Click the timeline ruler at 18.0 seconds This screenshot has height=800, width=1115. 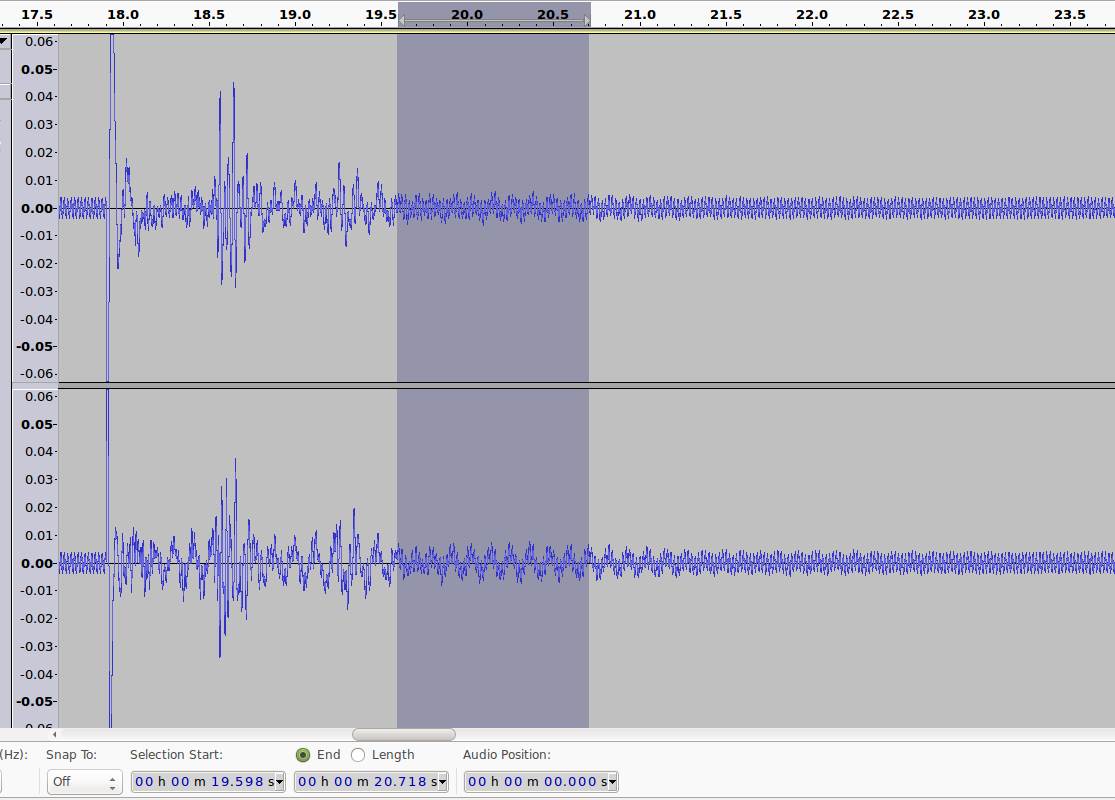(123, 15)
